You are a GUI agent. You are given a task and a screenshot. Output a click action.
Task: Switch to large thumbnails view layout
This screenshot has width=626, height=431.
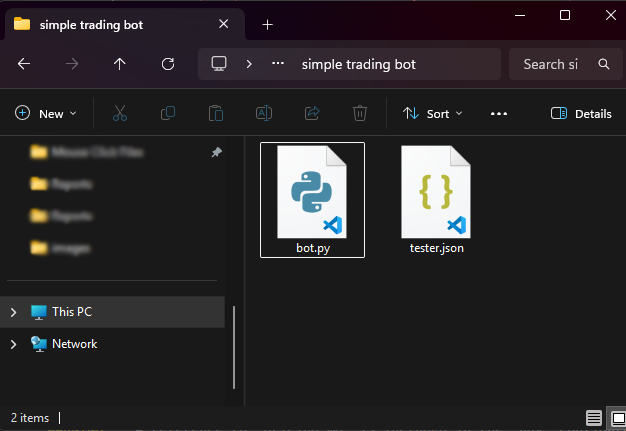617,418
